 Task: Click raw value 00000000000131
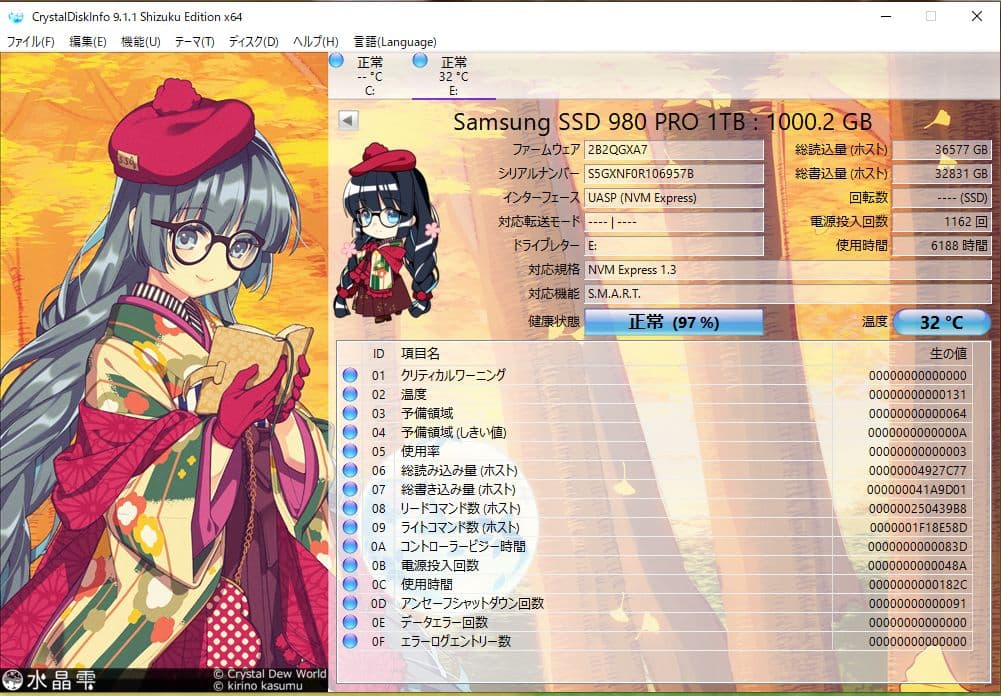point(917,395)
